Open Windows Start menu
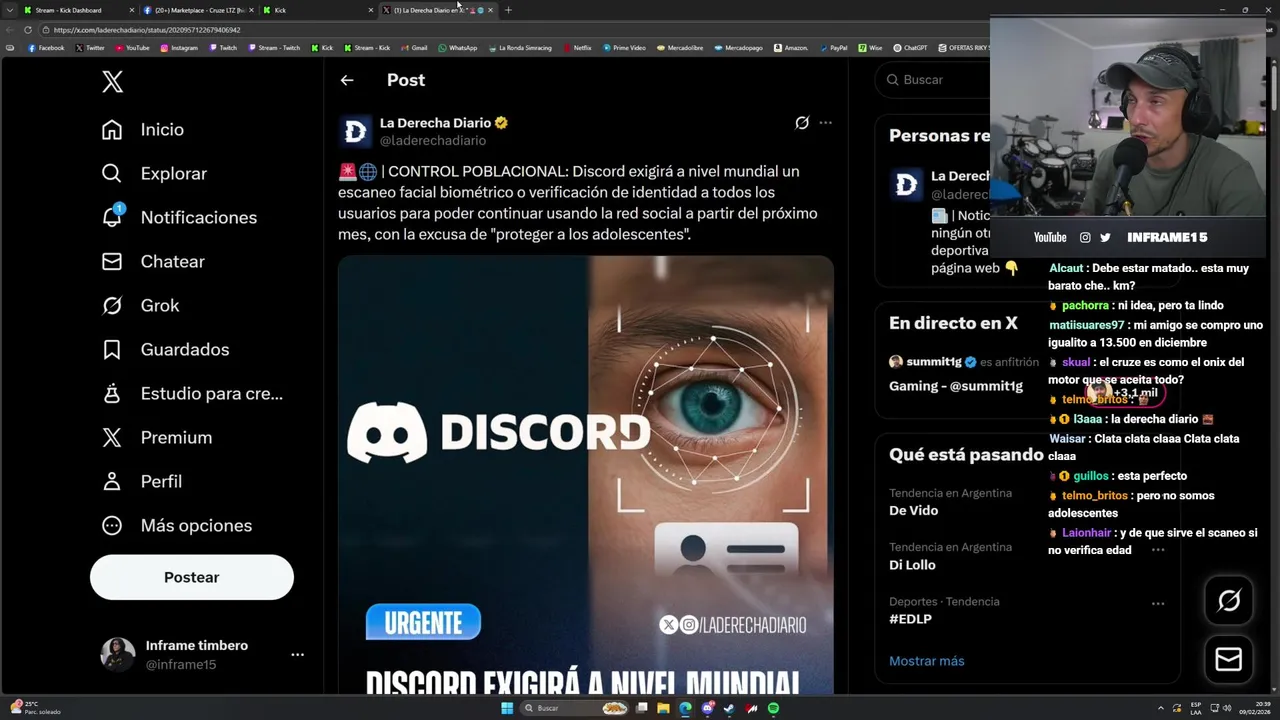 point(507,708)
